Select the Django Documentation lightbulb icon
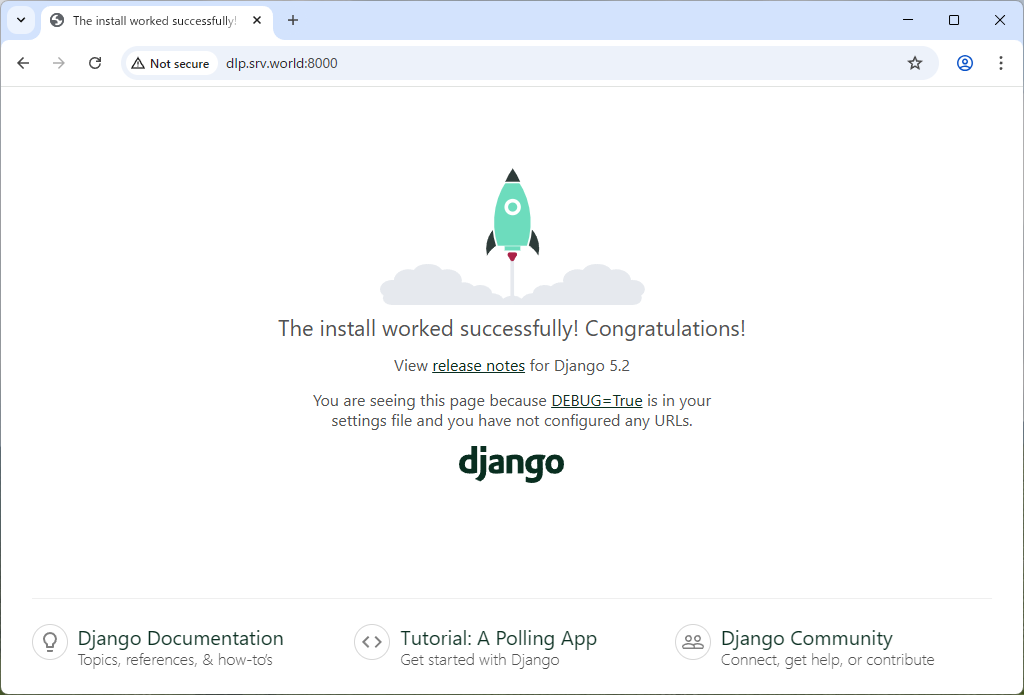 [x=50, y=642]
